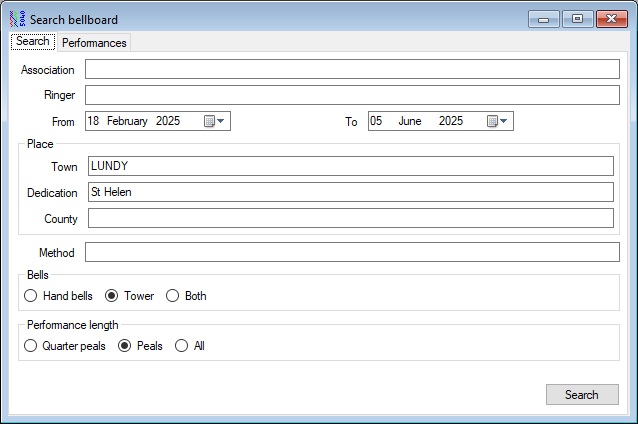This screenshot has width=638, height=424.
Task: Switch to the Search tab
Action: 32,42
